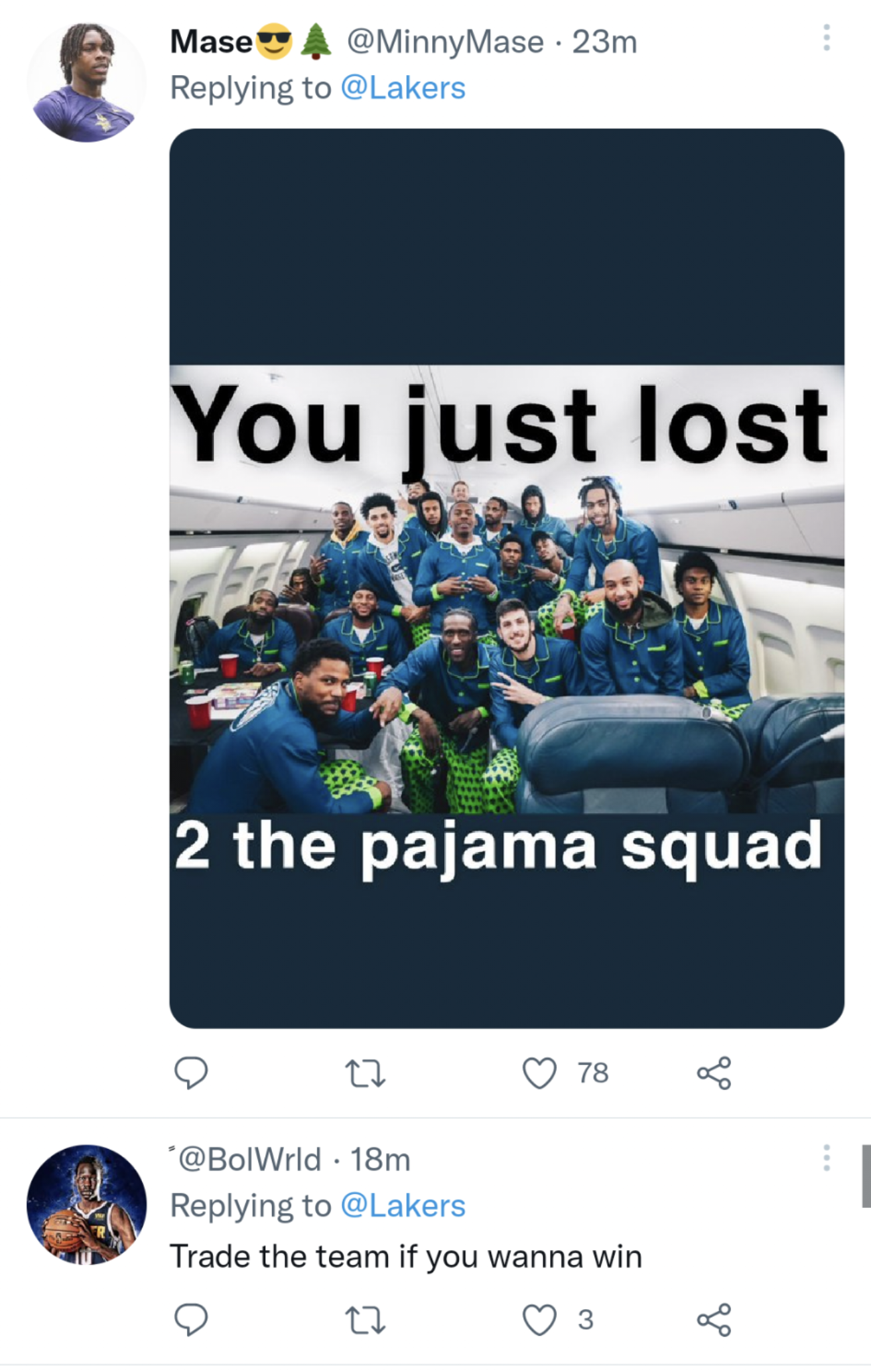Screen dimensions: 871x1372
Task: Open the tweet text 'Trade the team if you wanna win'
Action: coord(406,1256)
